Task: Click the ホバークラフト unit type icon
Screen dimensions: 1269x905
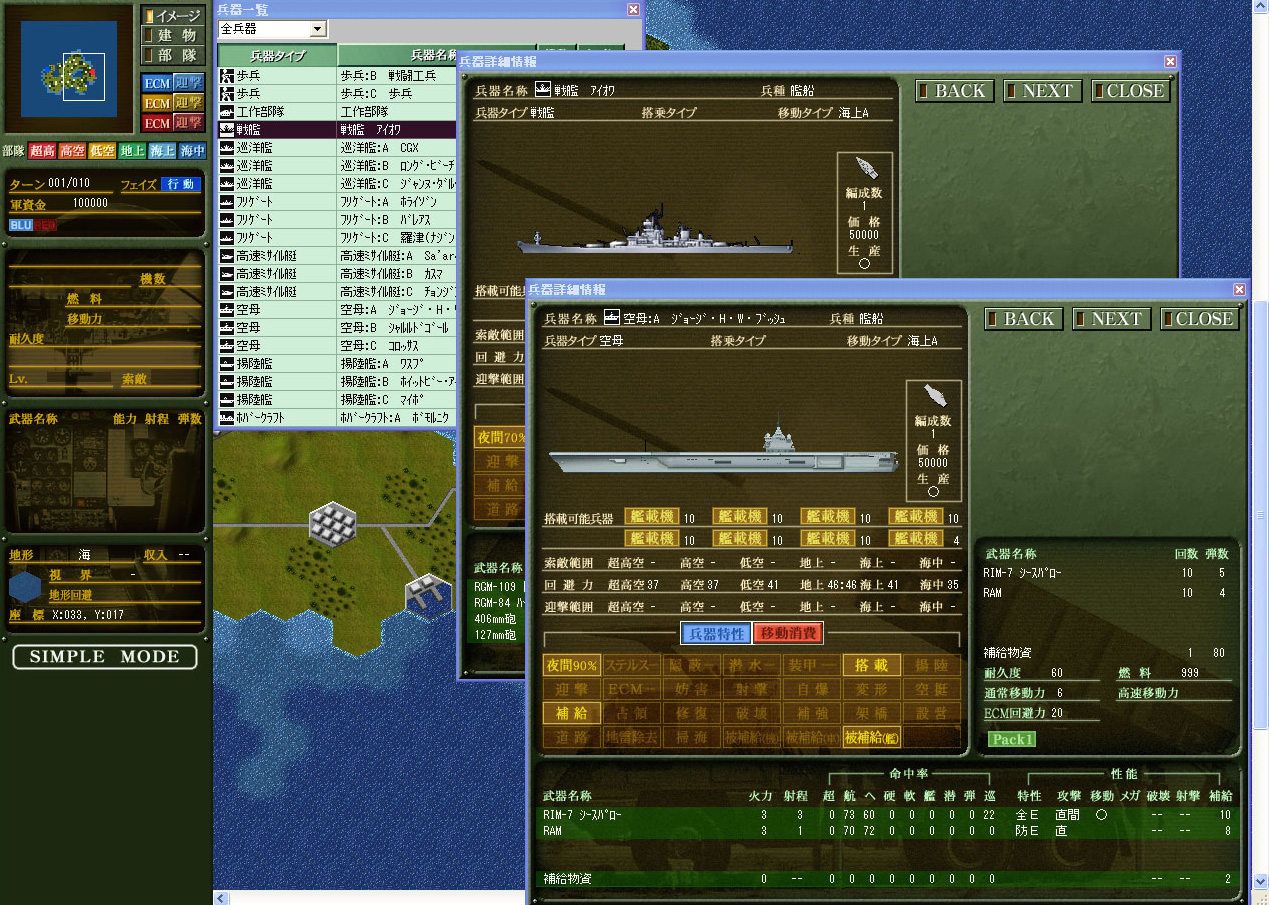Action: (227, 417)
